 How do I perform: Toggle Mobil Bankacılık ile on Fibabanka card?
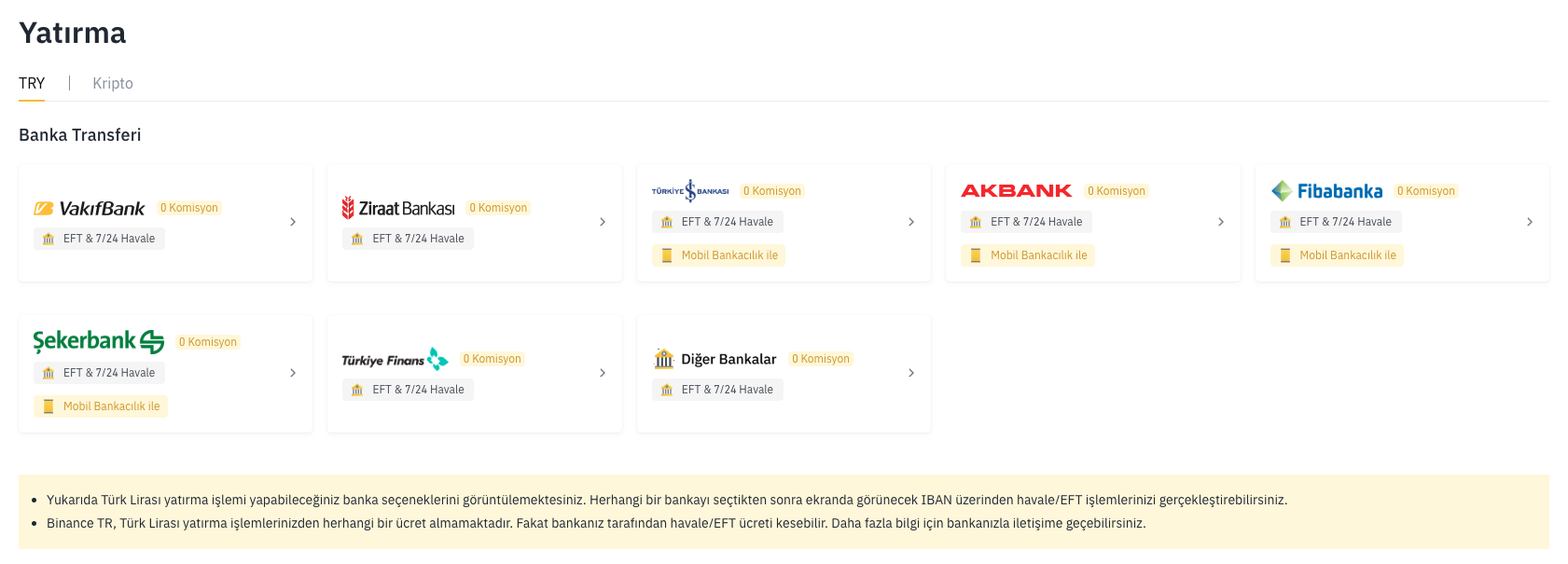[x=1337, y=254]
